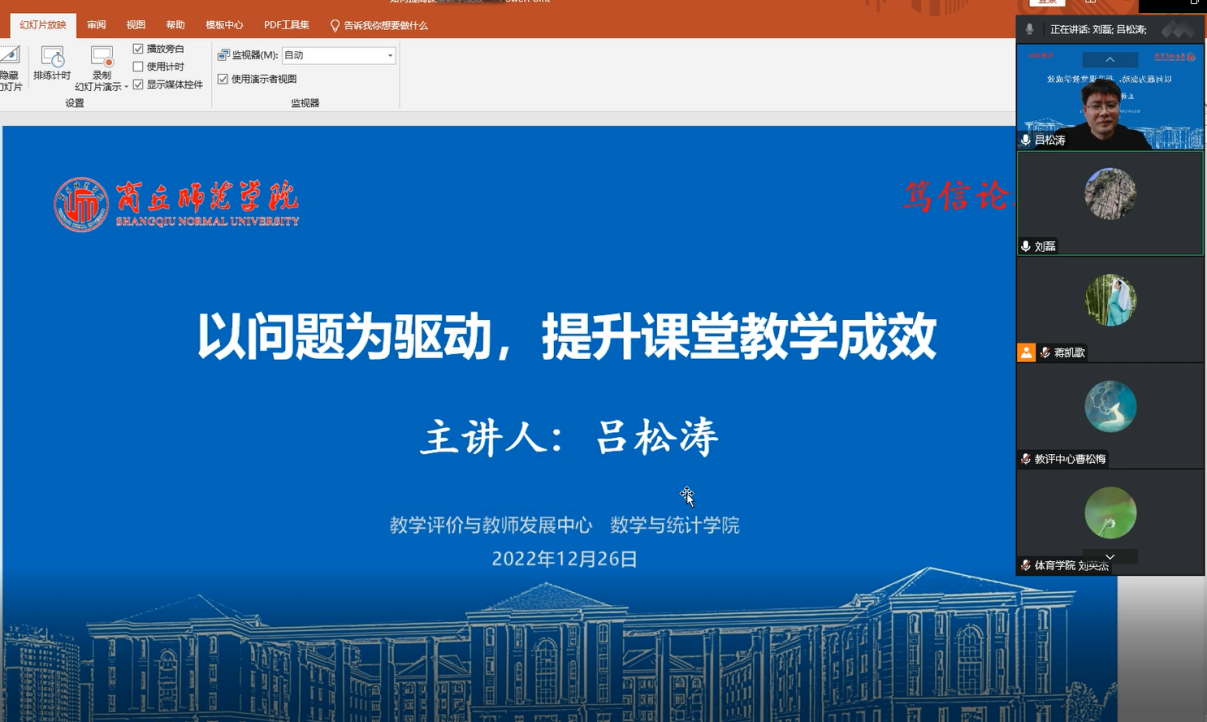Click the 排练计时 rehearse timings icon
Screen dimensions: 1207x722
[x=52, y=57]
